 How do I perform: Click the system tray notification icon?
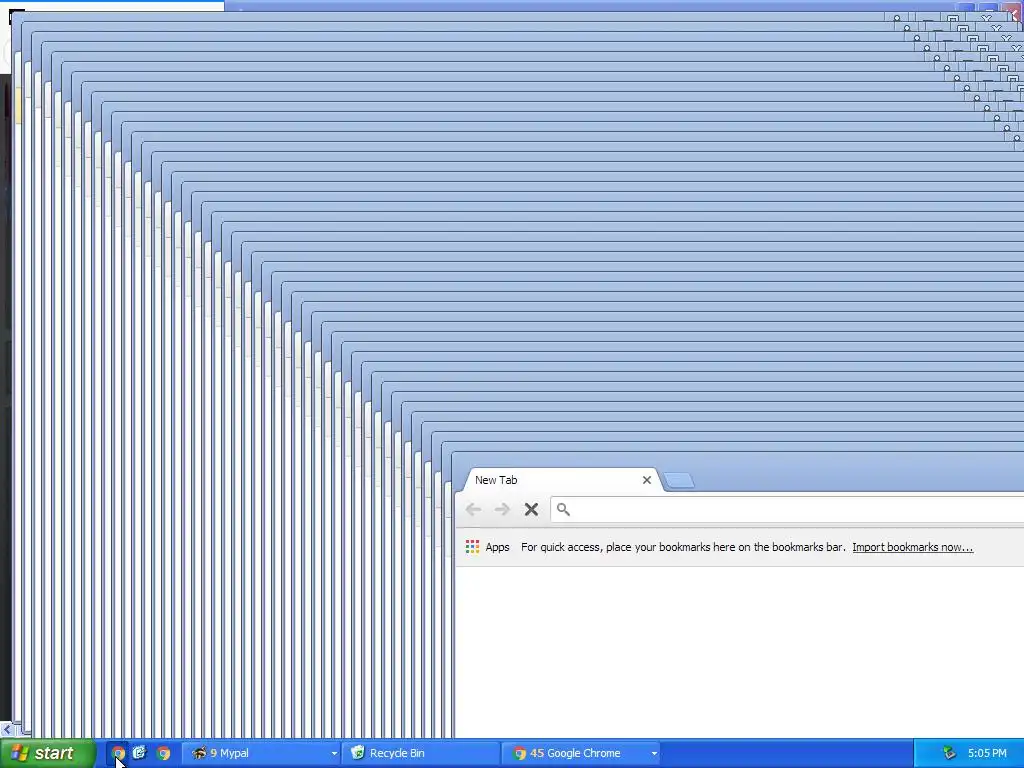949,753
